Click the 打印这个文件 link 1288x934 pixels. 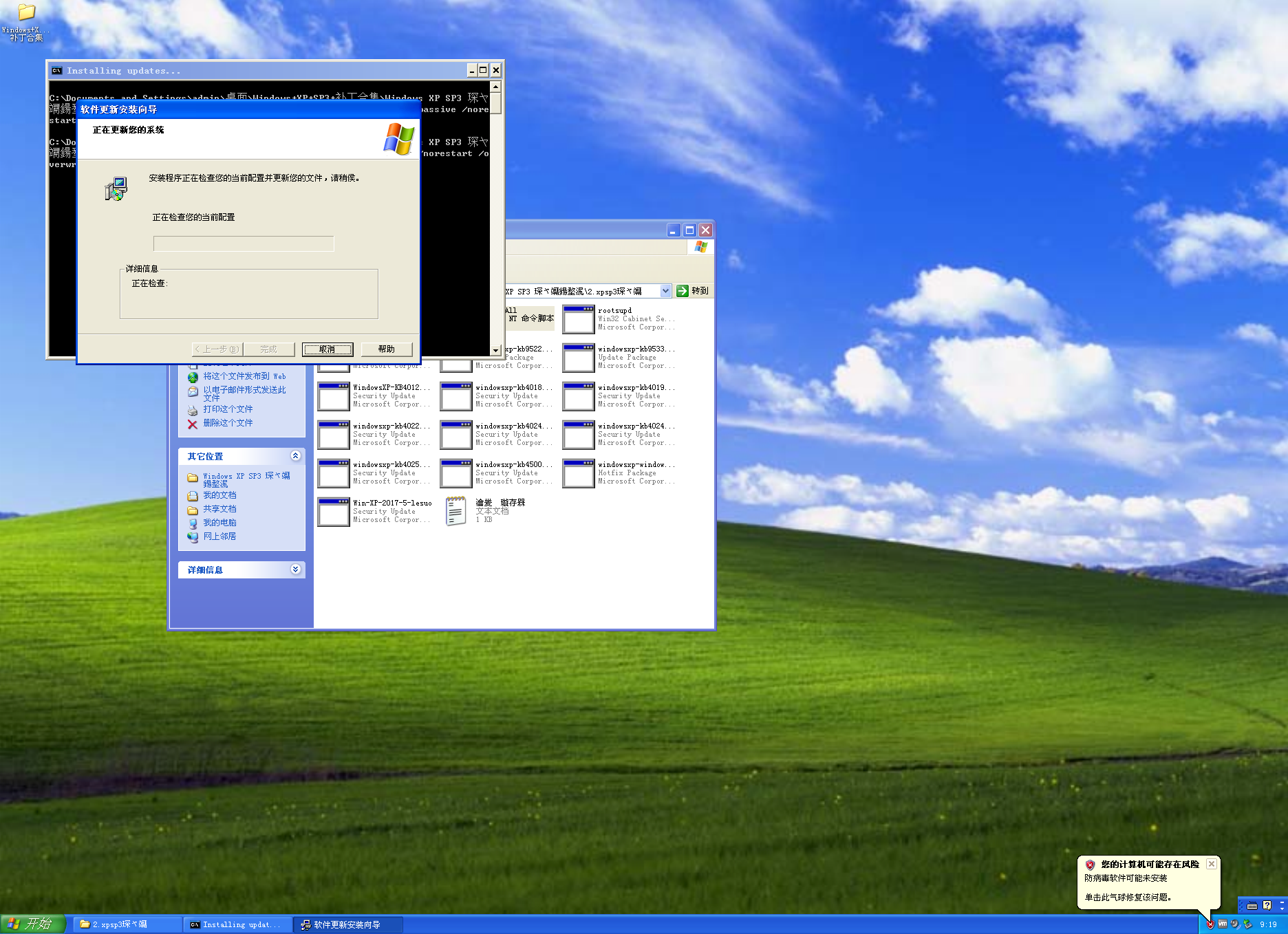(228, 409)
